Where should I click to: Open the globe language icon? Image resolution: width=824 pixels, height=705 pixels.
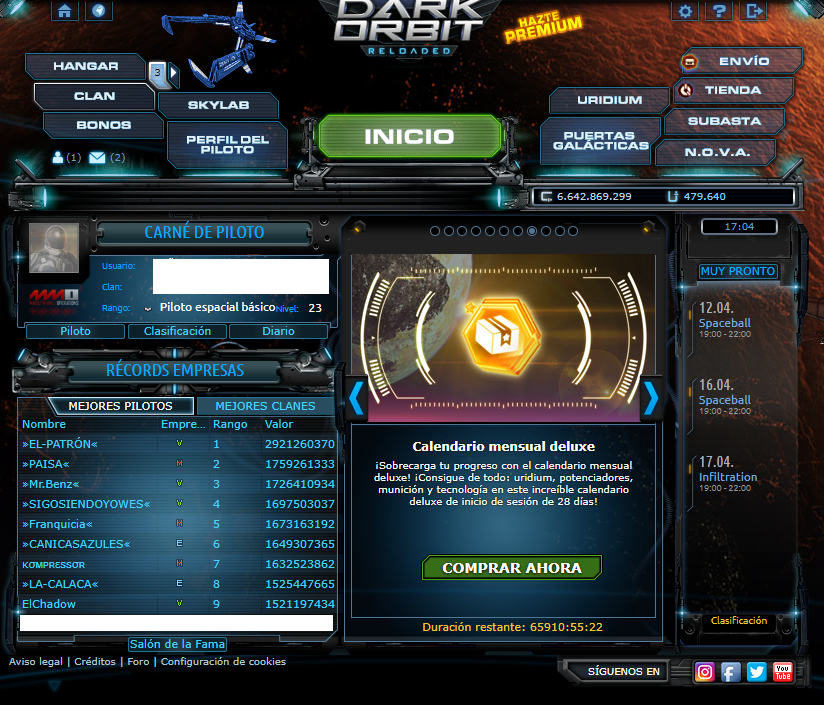coord(98,11)
